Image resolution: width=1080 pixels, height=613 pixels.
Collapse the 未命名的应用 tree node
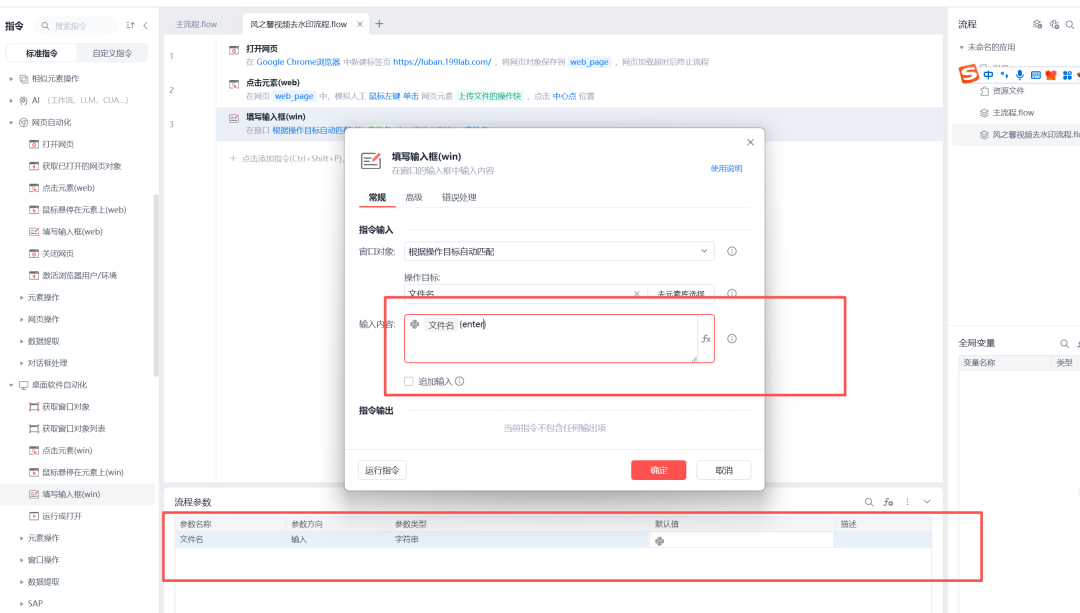point(962,48)
